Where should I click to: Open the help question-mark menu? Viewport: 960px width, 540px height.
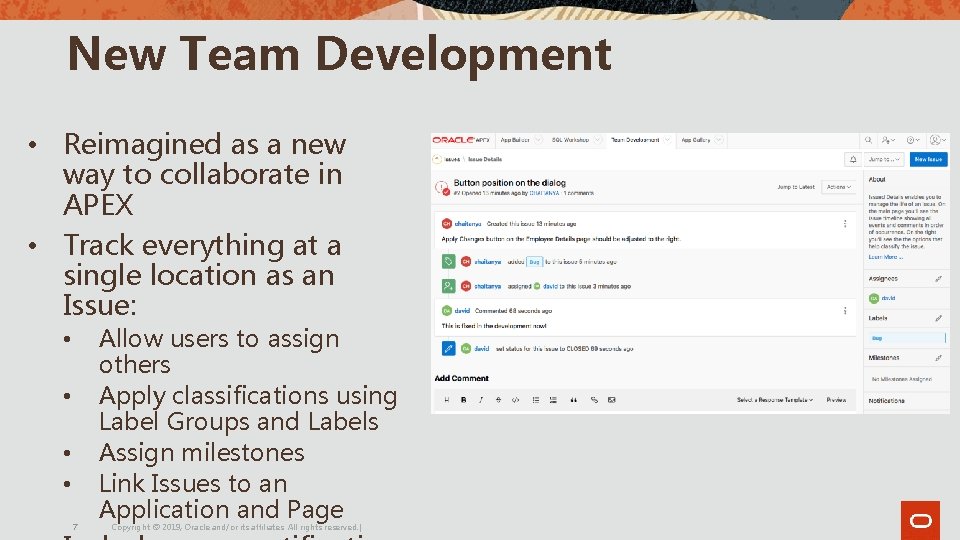click(913, 140)
